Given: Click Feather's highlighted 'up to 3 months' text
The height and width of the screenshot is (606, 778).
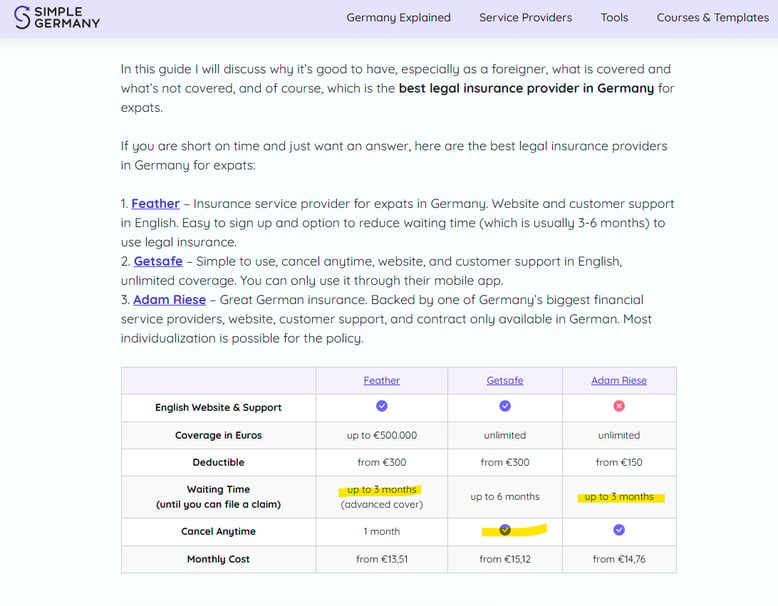Looking at the screenshot, I should point(382,489).
